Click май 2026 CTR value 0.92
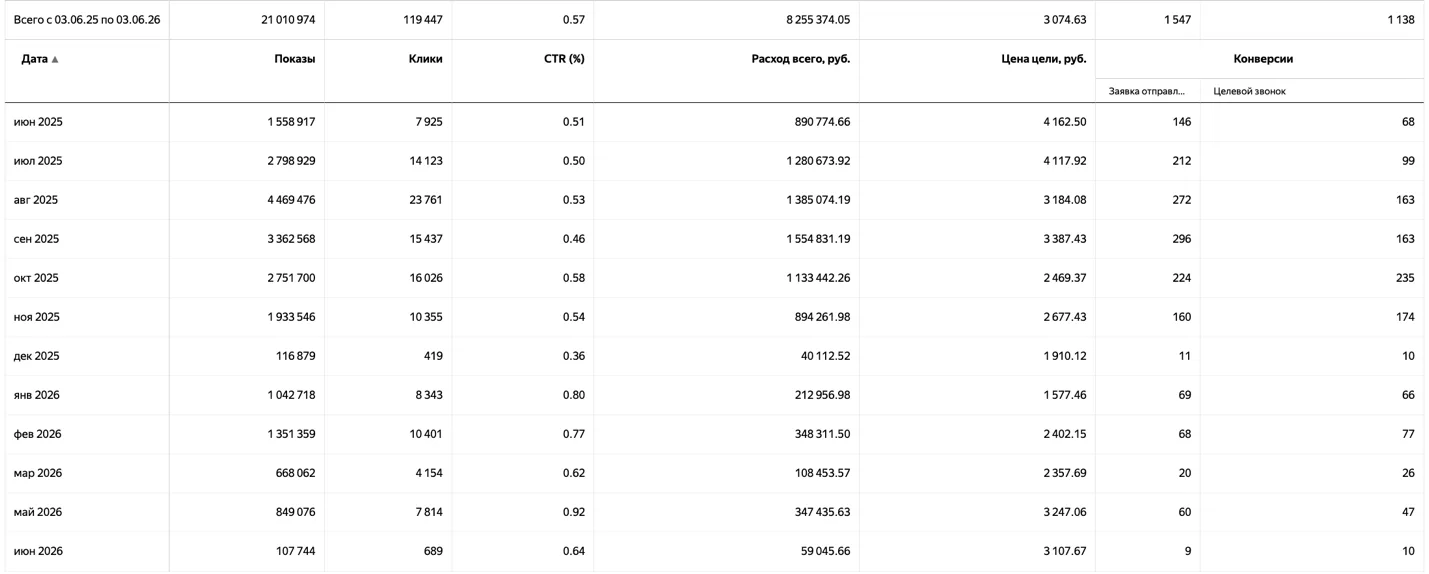This screenshot has width=1429, height=574. point(574,512)
